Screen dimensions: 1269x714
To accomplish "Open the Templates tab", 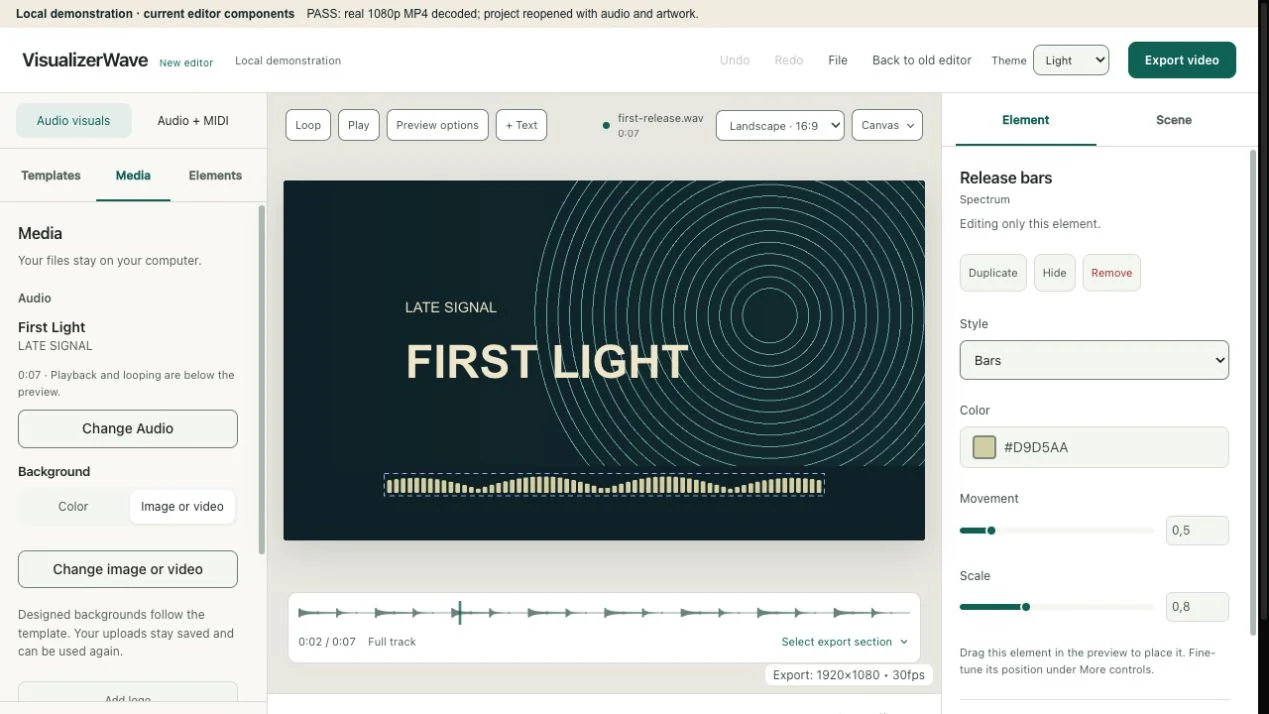I will click(51, 175).
